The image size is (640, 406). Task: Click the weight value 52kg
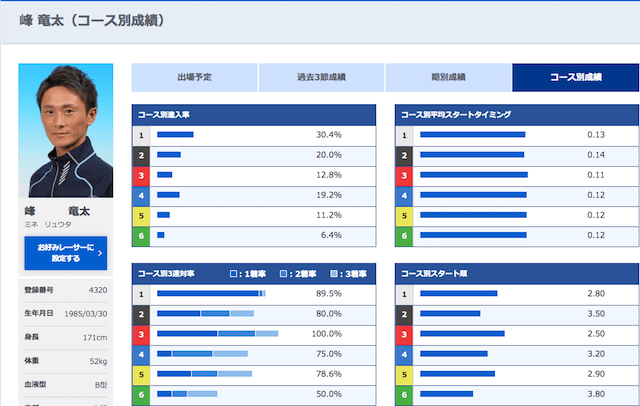(x=98, y=361)
